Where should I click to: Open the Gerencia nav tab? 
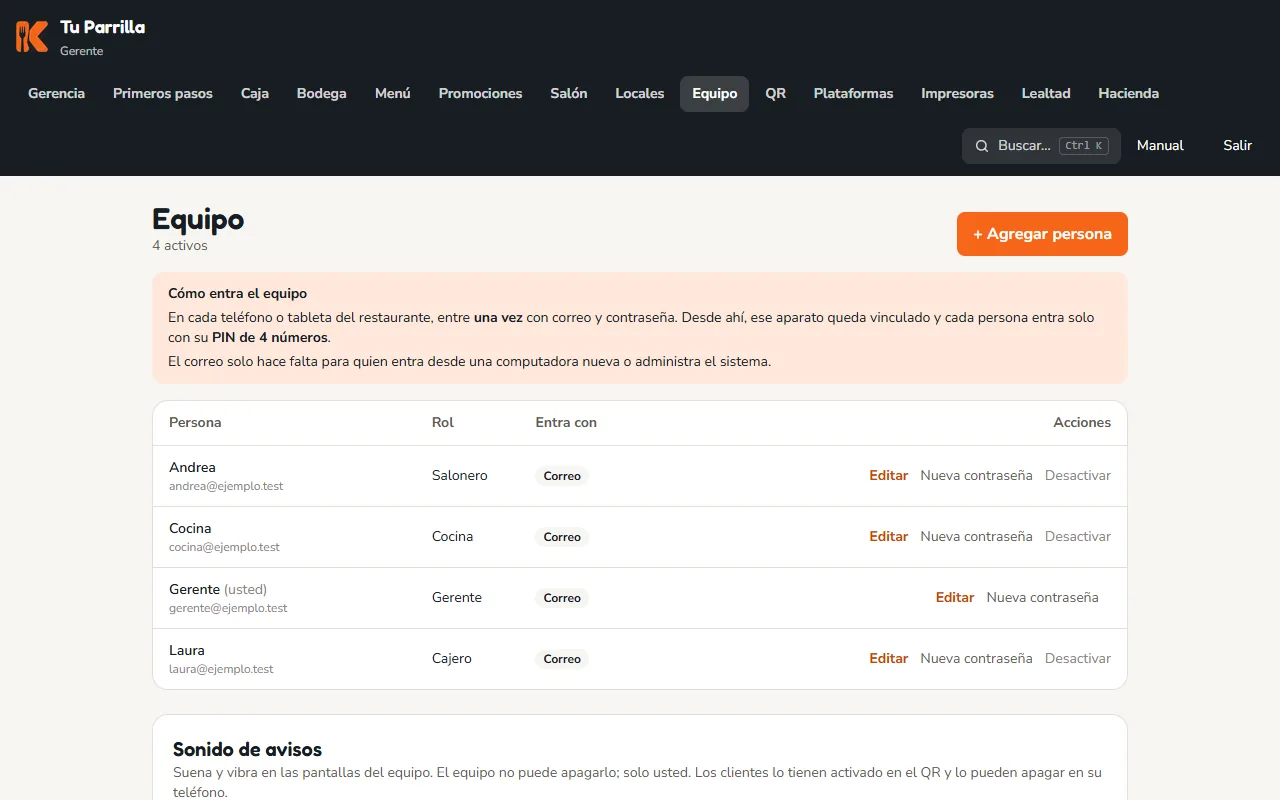pyautogui.click(x=56, y=94)
